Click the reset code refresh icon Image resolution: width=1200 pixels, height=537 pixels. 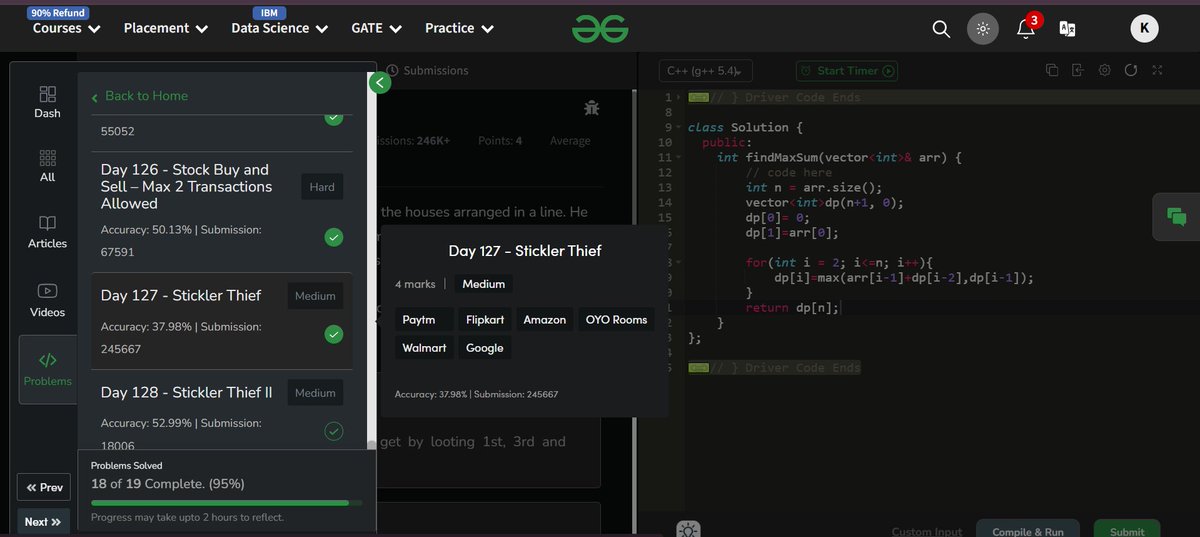coord(1131,70)
